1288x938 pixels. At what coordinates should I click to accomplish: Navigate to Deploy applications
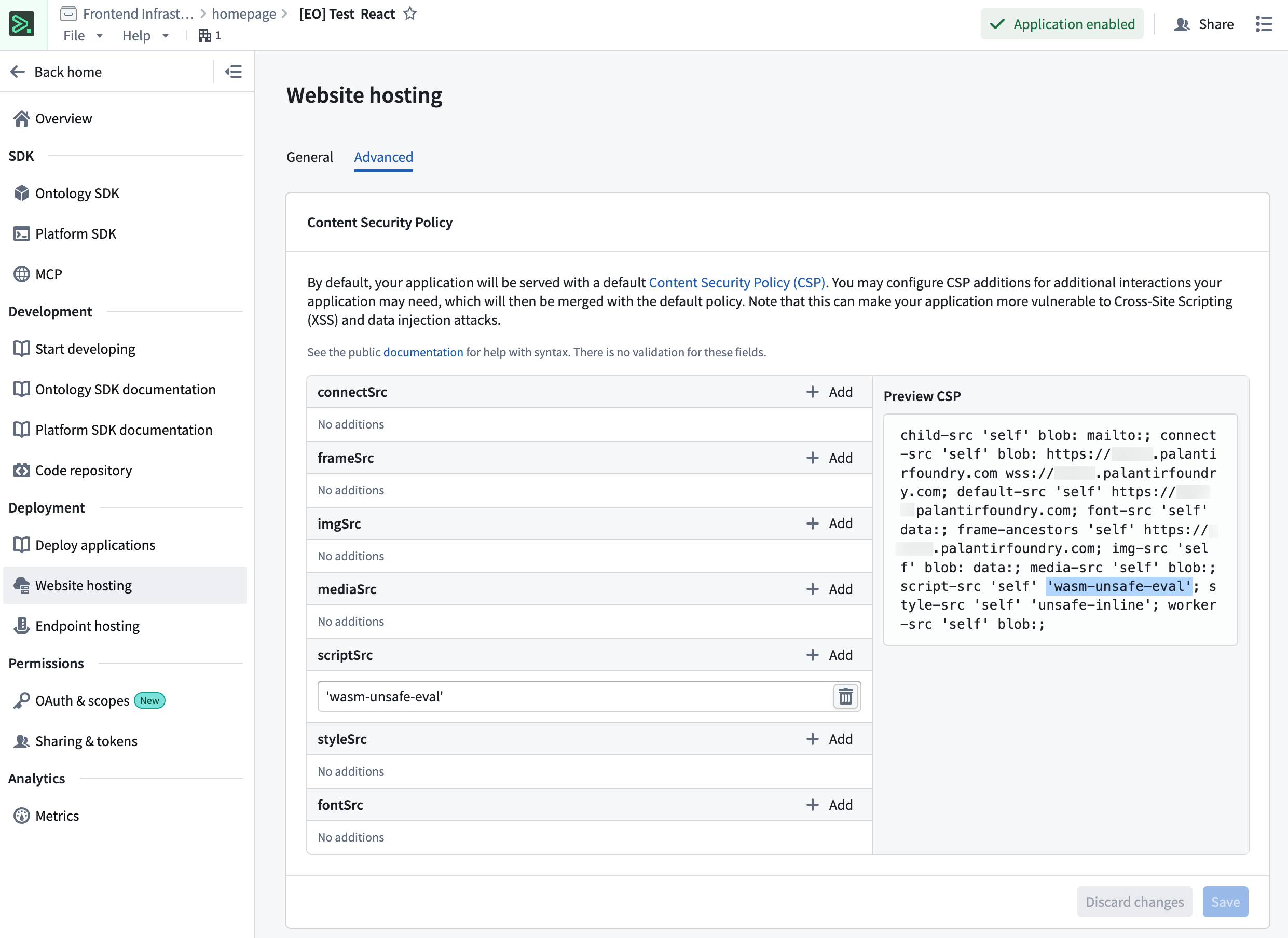click(95, 545)
